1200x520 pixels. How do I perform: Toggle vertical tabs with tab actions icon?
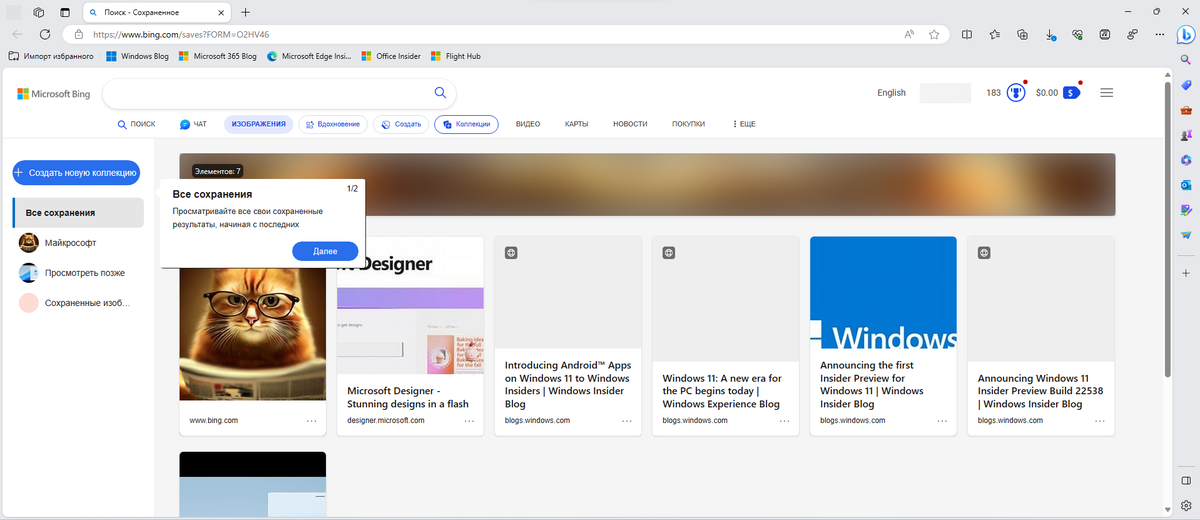tap(65, 12)
